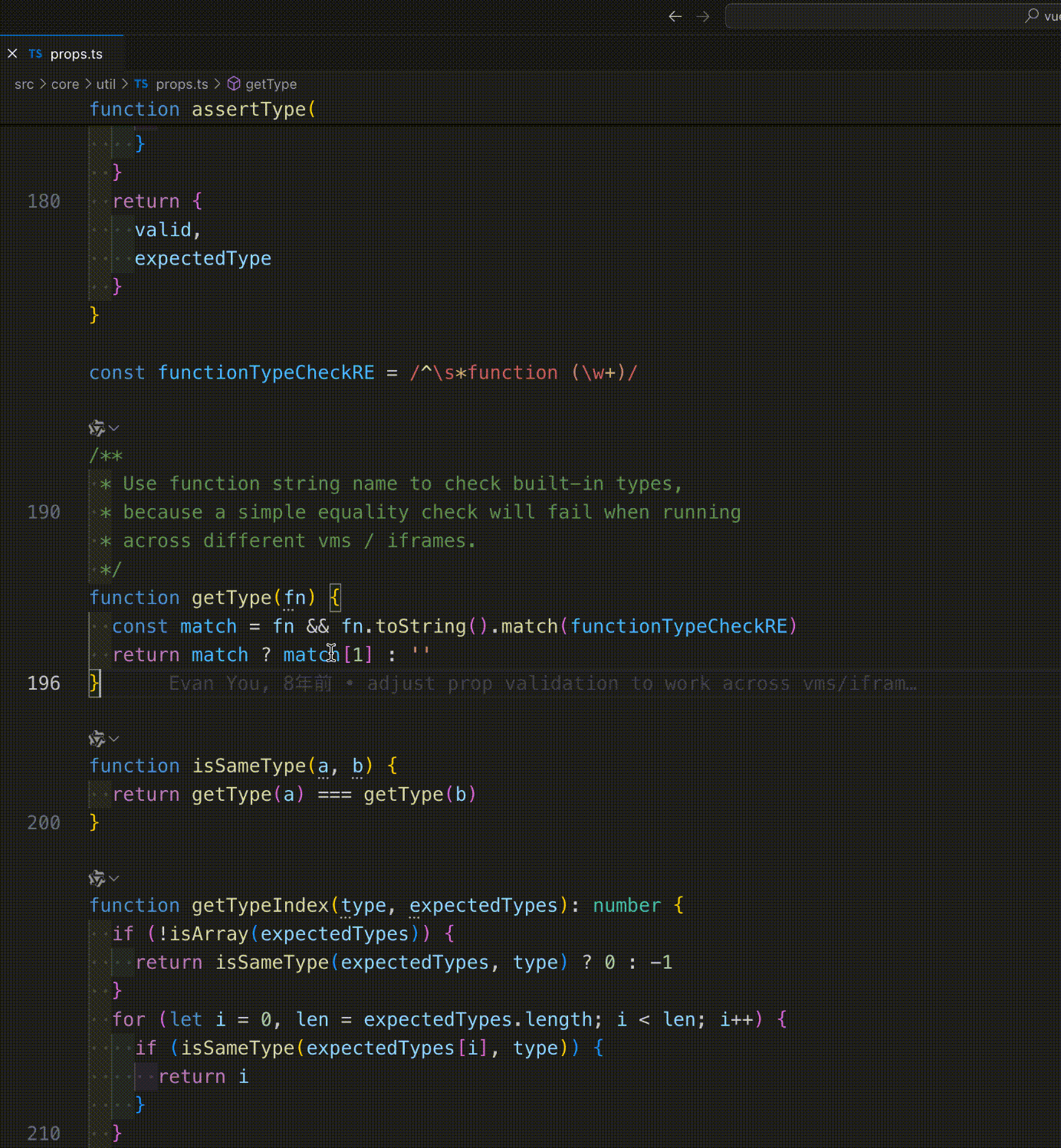Click '!isArray' in the if condition
1061x1148 pixels.
coord(203,934)
